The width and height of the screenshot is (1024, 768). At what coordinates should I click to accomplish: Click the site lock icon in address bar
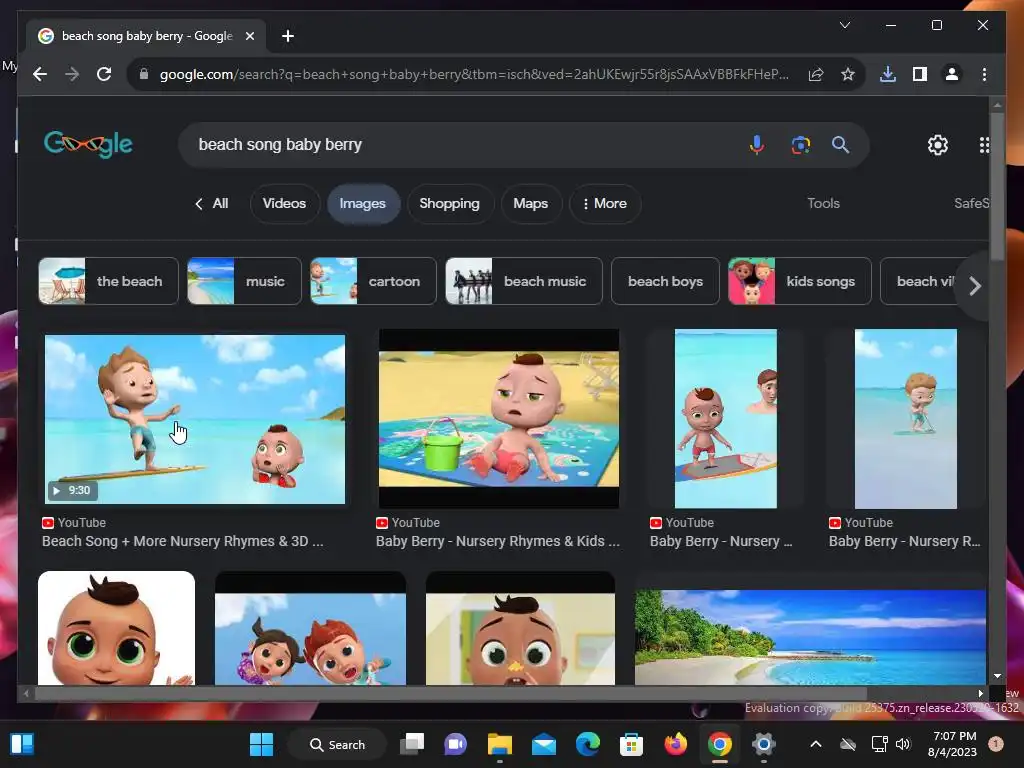144,74
